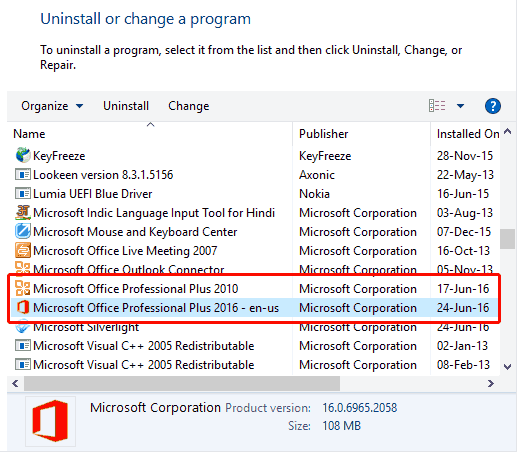Click the change view icon
The image size is (517, 452).
click(437, 106)
